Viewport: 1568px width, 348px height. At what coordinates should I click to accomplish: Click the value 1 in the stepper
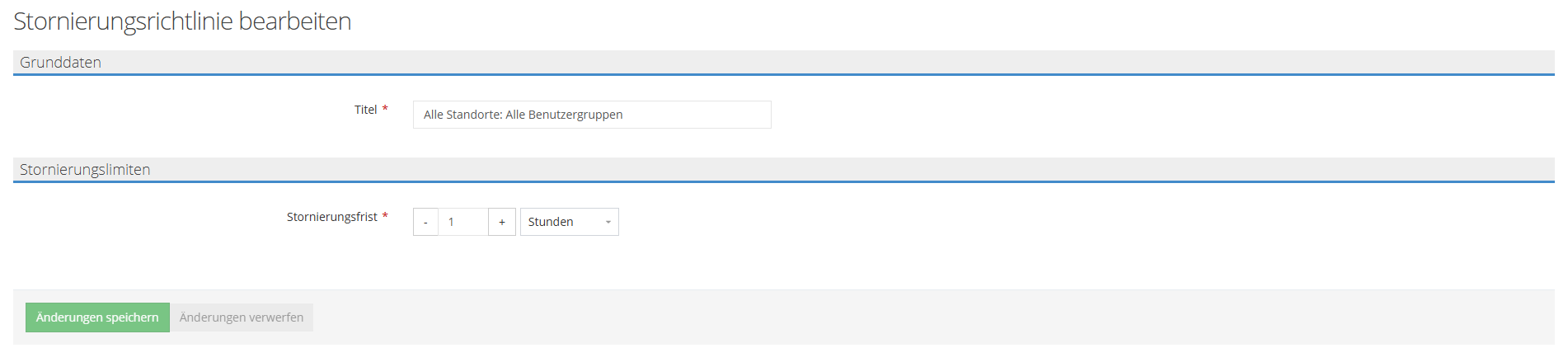451,222
